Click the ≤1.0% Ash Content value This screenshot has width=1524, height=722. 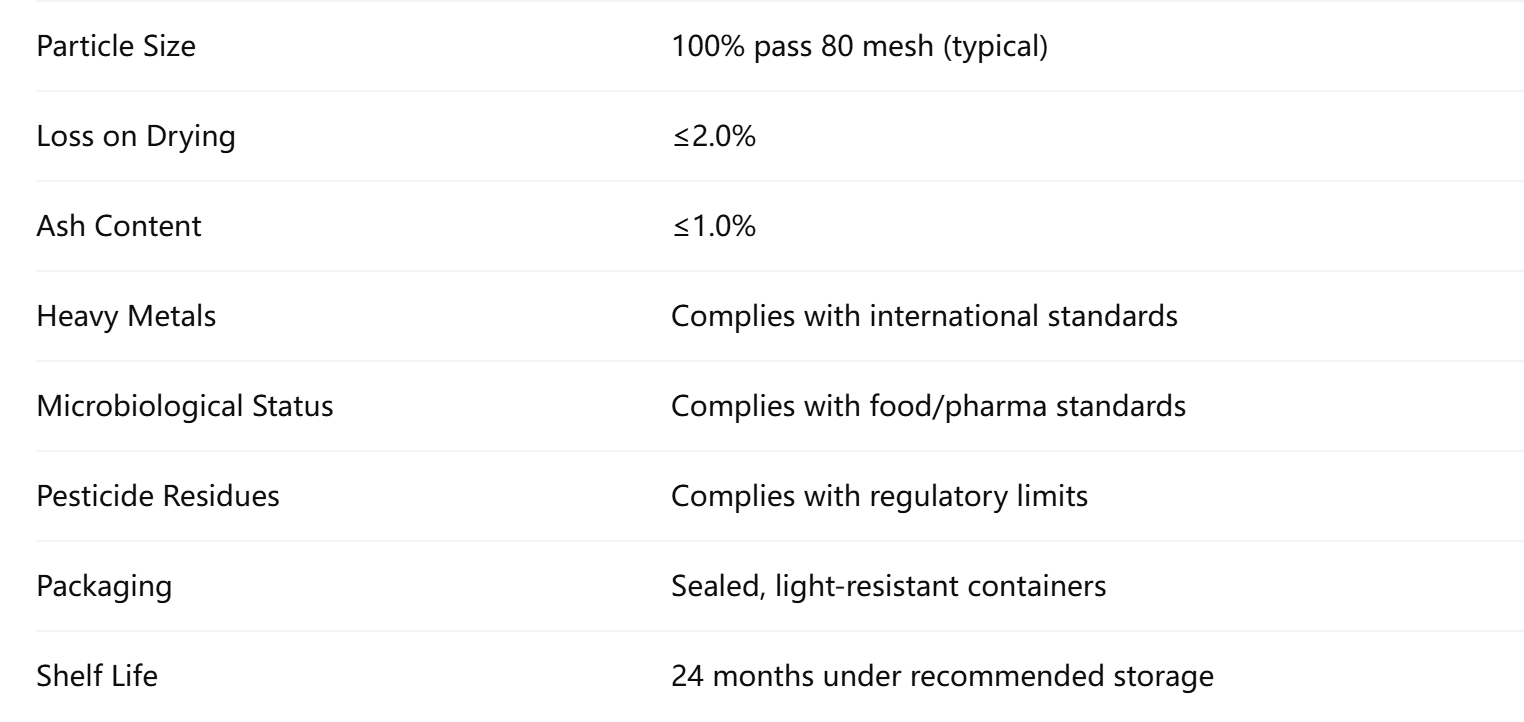[x=713, y=226]
